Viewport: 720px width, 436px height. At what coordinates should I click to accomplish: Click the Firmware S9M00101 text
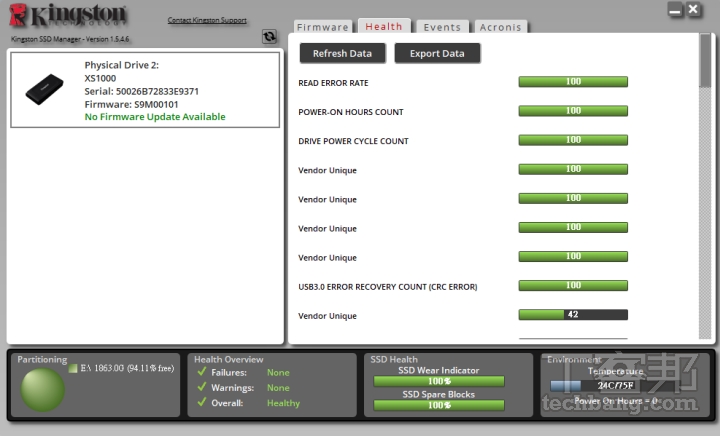(x=131, y=104)
